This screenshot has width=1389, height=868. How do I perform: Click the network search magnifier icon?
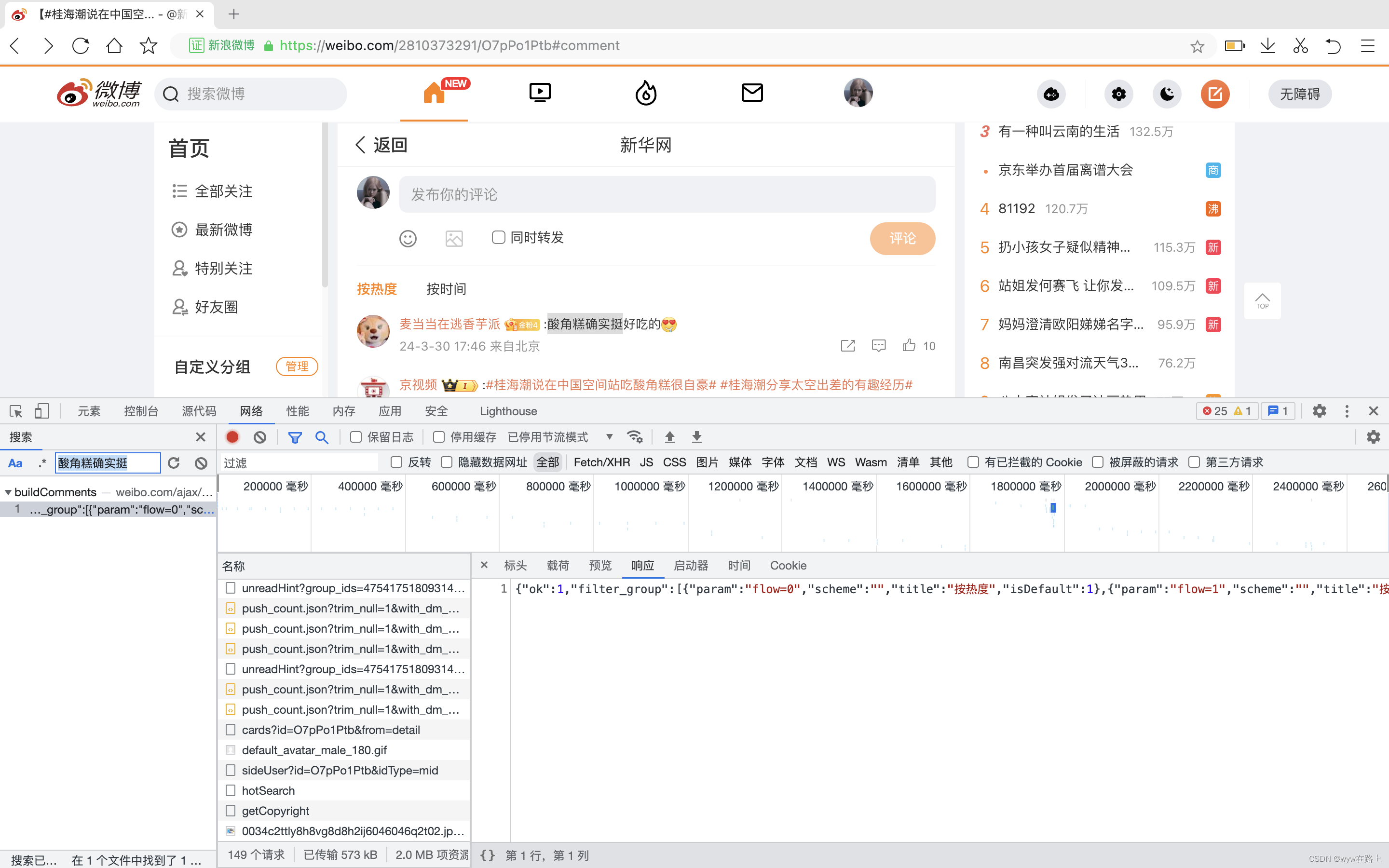322,437
